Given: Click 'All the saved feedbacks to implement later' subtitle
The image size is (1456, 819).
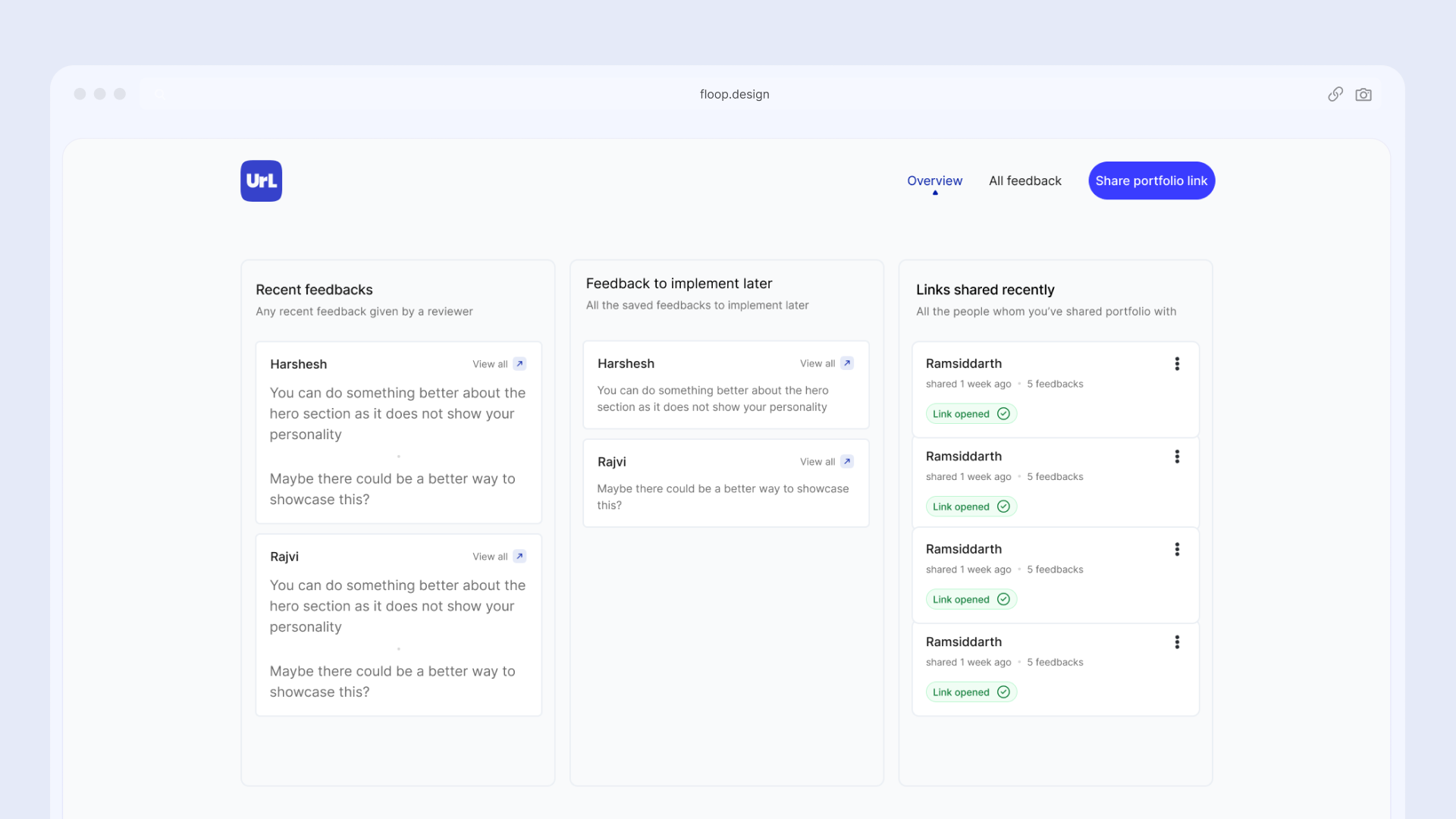Looking at the screenshot, I should (697, 305).
